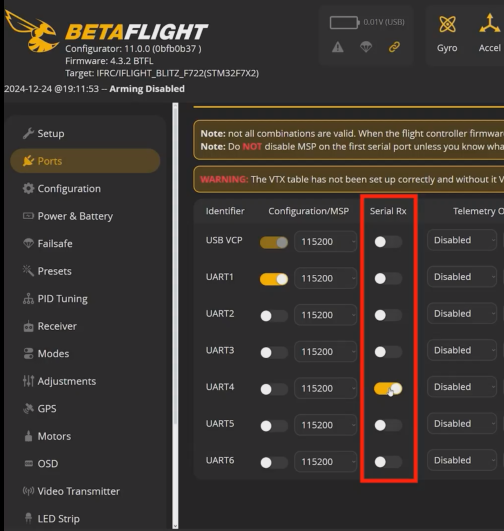Click the Accel sensor icon

click(490, 24)
